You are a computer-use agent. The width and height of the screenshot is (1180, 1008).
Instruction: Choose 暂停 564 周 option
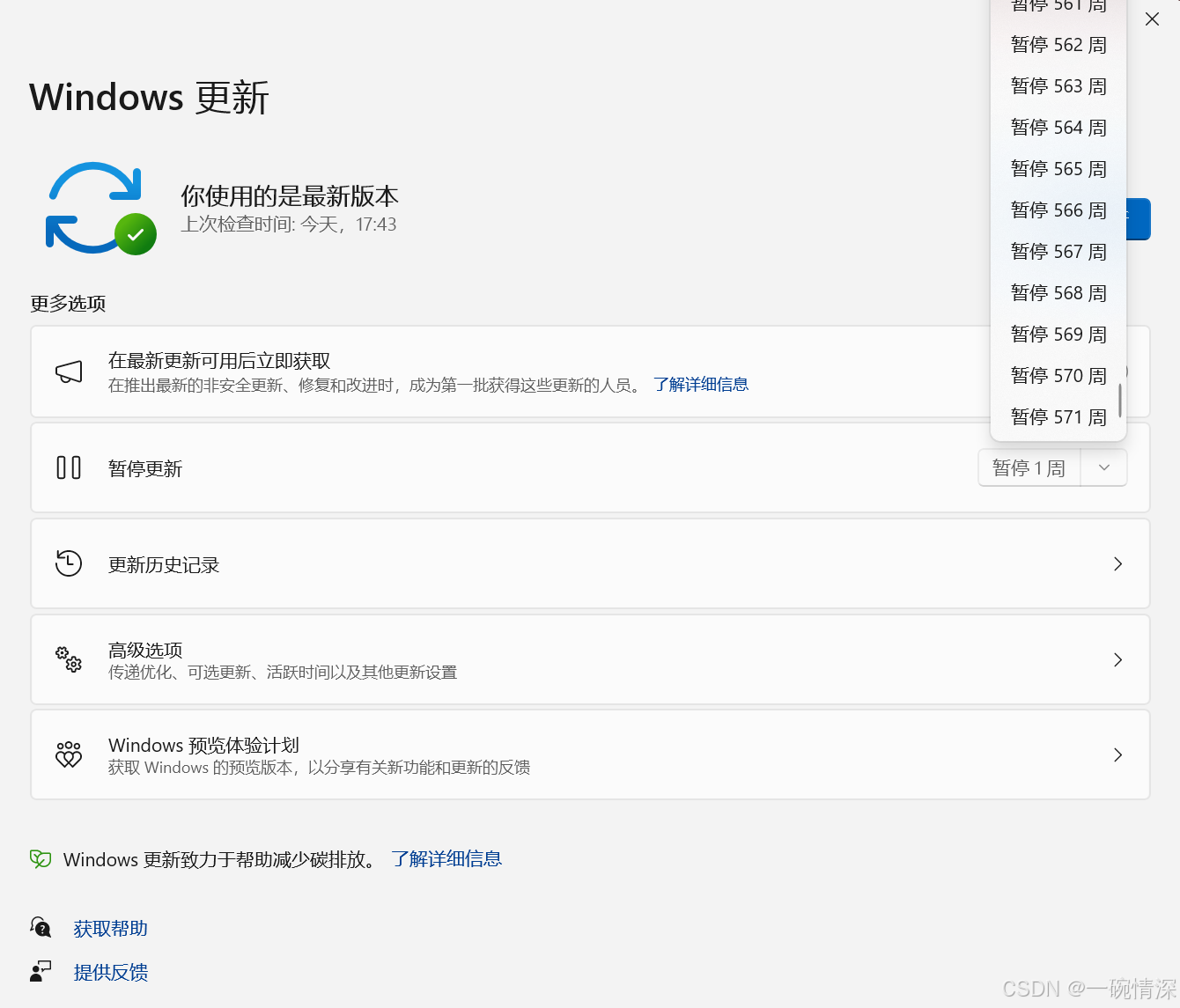[1058, 128]
